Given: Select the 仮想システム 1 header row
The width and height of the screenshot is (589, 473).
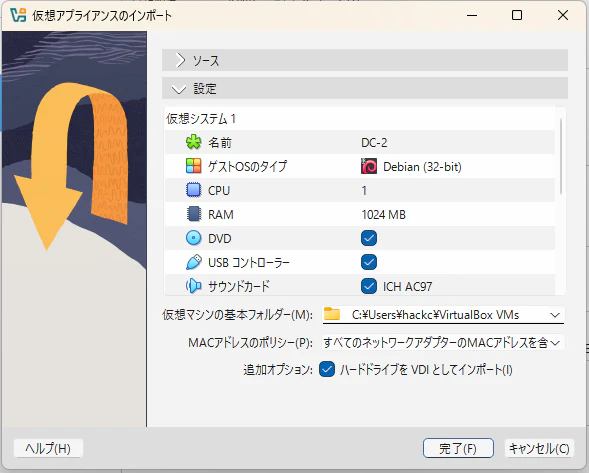Looking at the screenshot, I should tap(359, 119).
